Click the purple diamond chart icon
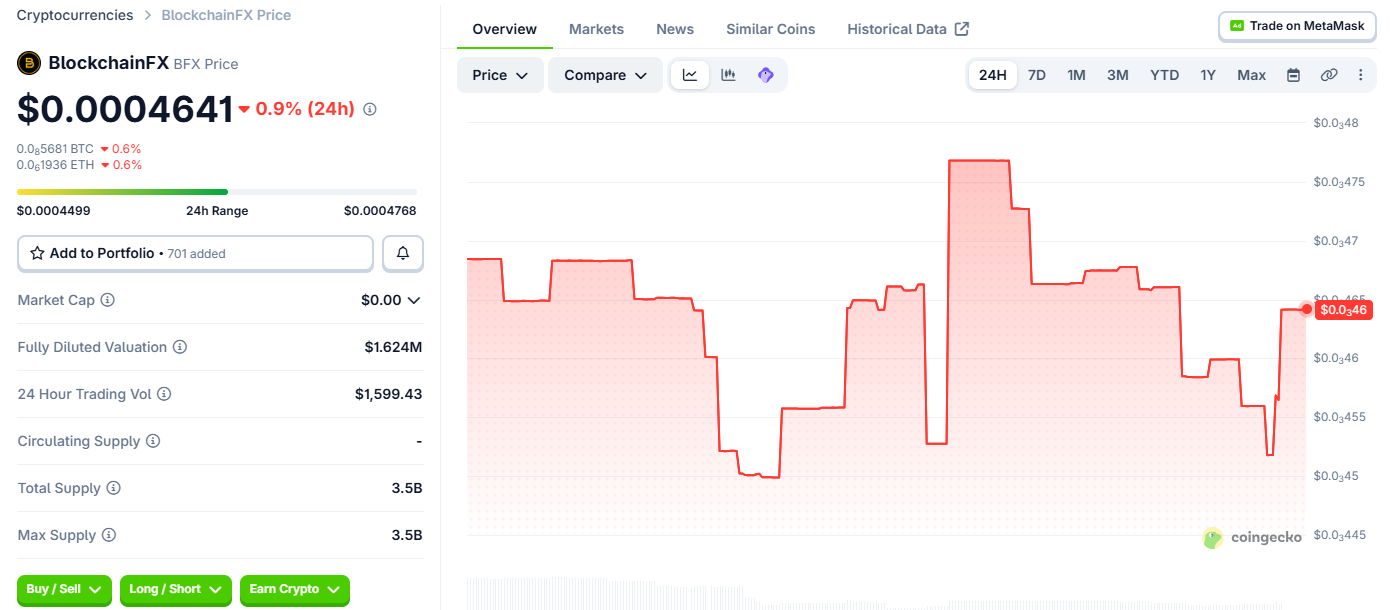Image resolution: width=1390 pixels, height=610 pixels. (x=766, y=75)
